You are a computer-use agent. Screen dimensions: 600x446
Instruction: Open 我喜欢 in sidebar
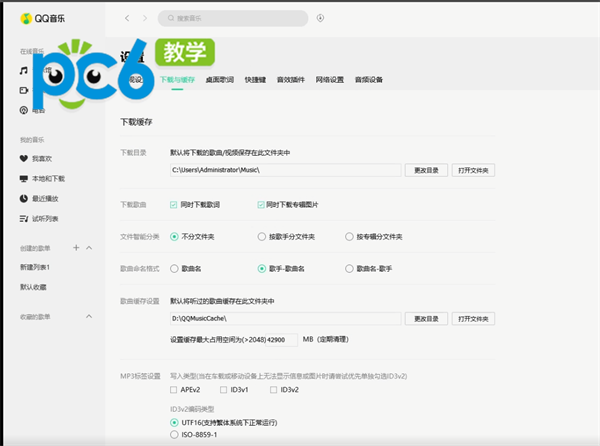[42, 158]
